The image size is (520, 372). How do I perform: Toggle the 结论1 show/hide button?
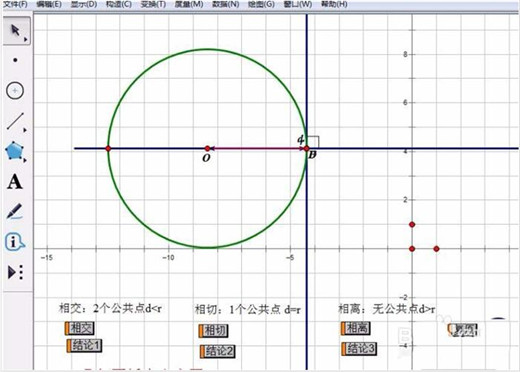pos(84,346)
